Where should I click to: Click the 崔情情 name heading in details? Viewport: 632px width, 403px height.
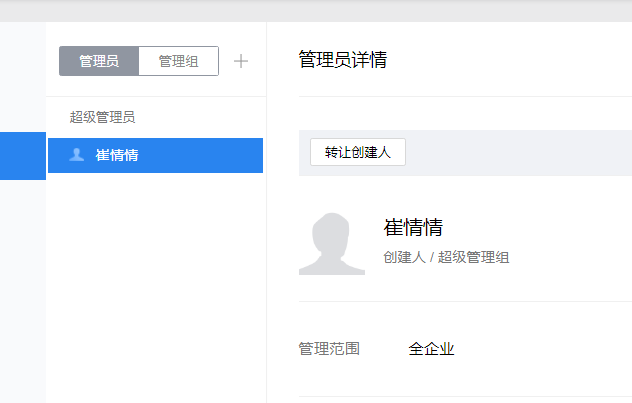click(413, 227)
